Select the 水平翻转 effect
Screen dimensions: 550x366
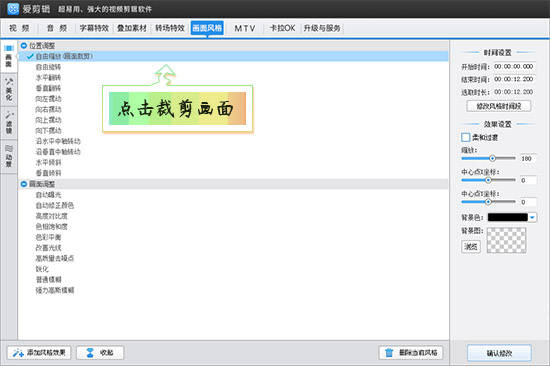coord(48,77)
